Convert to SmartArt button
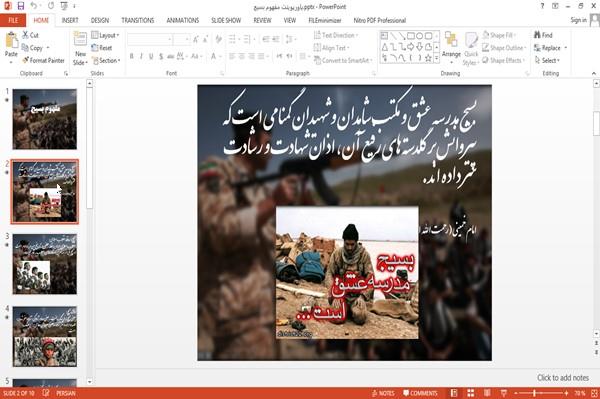 pyautogui.click(x=343, y=60)
